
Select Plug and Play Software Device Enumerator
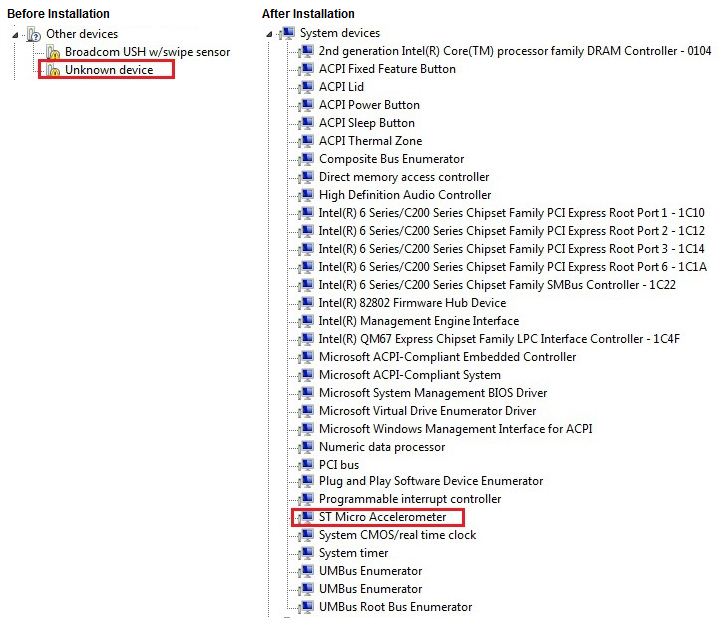[431, 481]
